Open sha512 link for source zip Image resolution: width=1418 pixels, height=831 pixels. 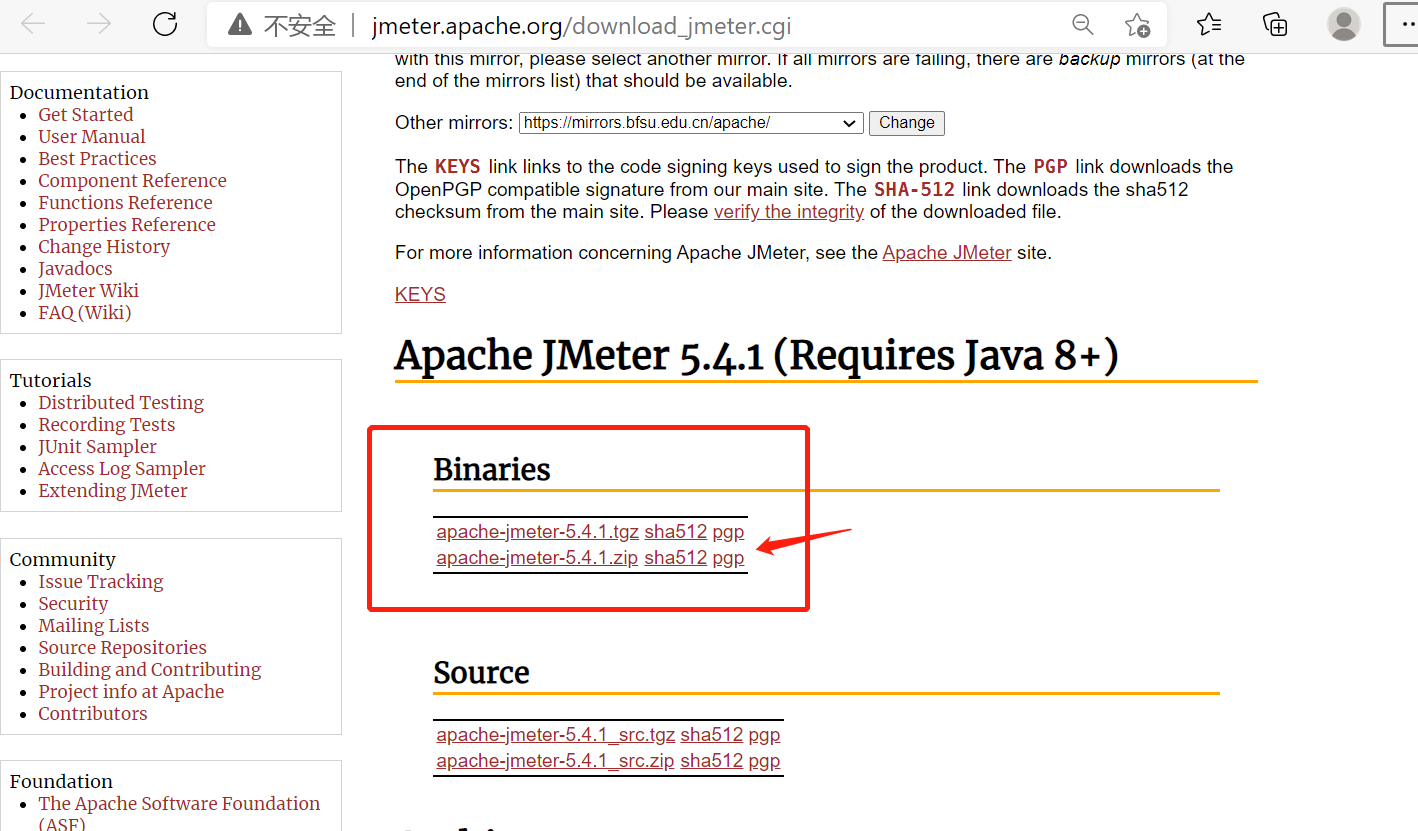712,761
